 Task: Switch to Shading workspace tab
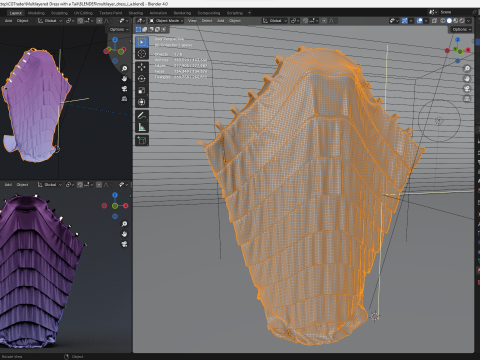pyautogui.click(x=136, y=13)
